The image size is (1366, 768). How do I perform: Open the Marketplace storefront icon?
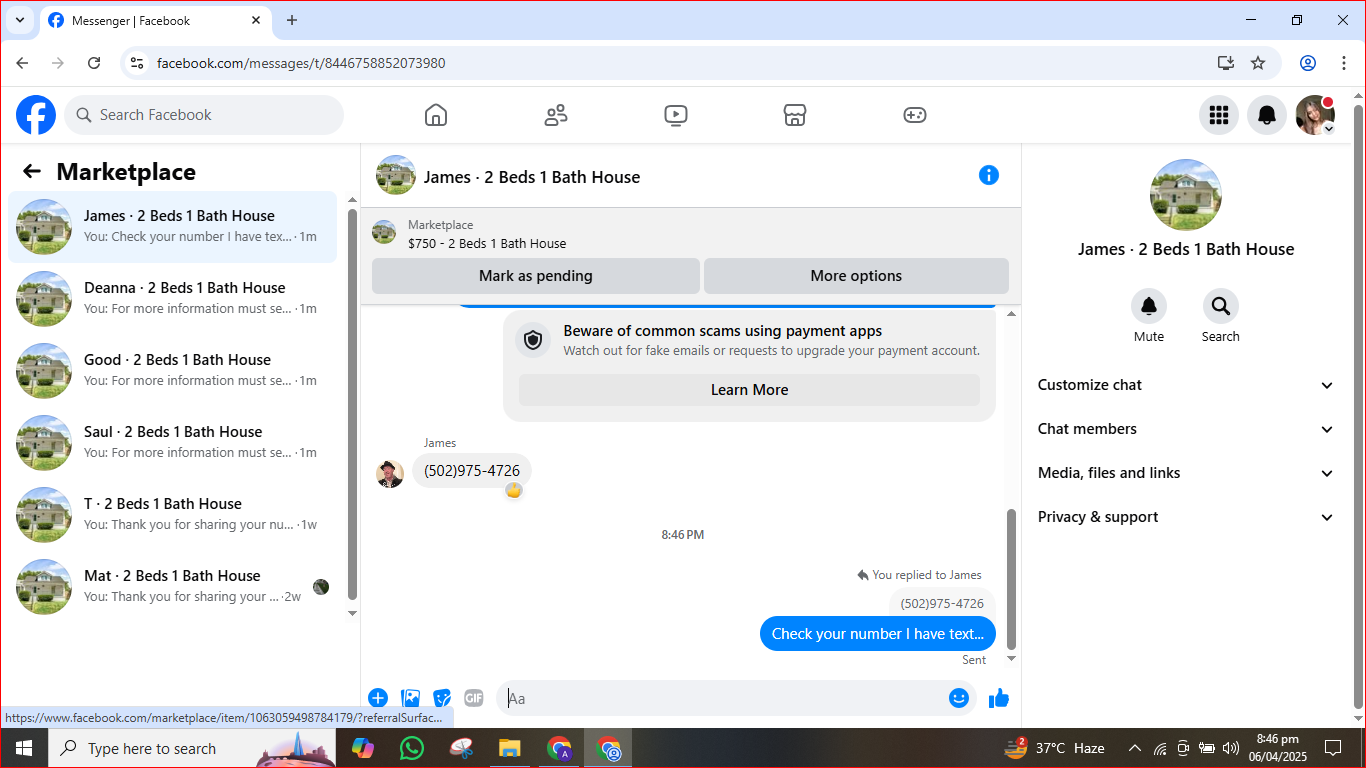click(x=795, y=115)
